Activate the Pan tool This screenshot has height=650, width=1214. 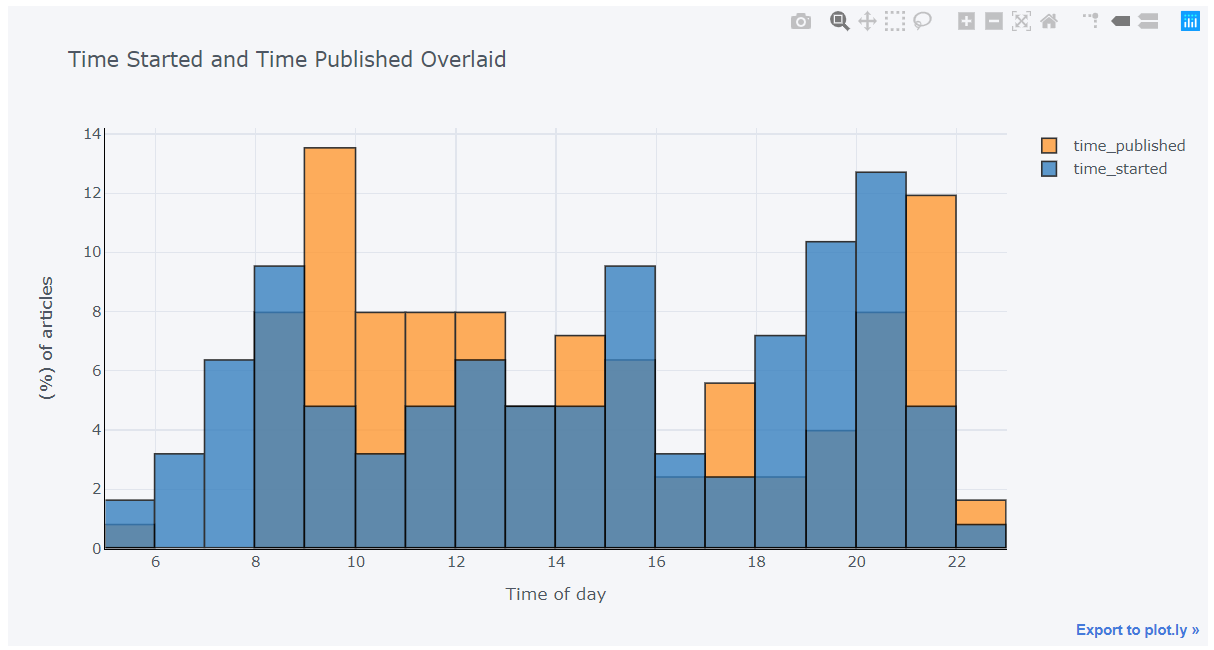click(x=867, y=21)
